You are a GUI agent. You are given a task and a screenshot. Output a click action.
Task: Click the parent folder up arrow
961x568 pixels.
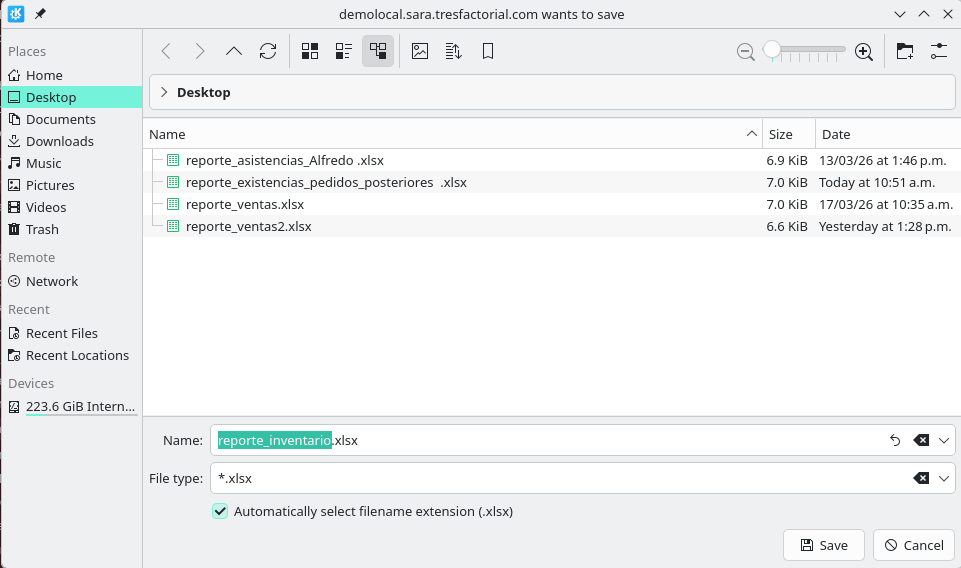coord(233,51)
